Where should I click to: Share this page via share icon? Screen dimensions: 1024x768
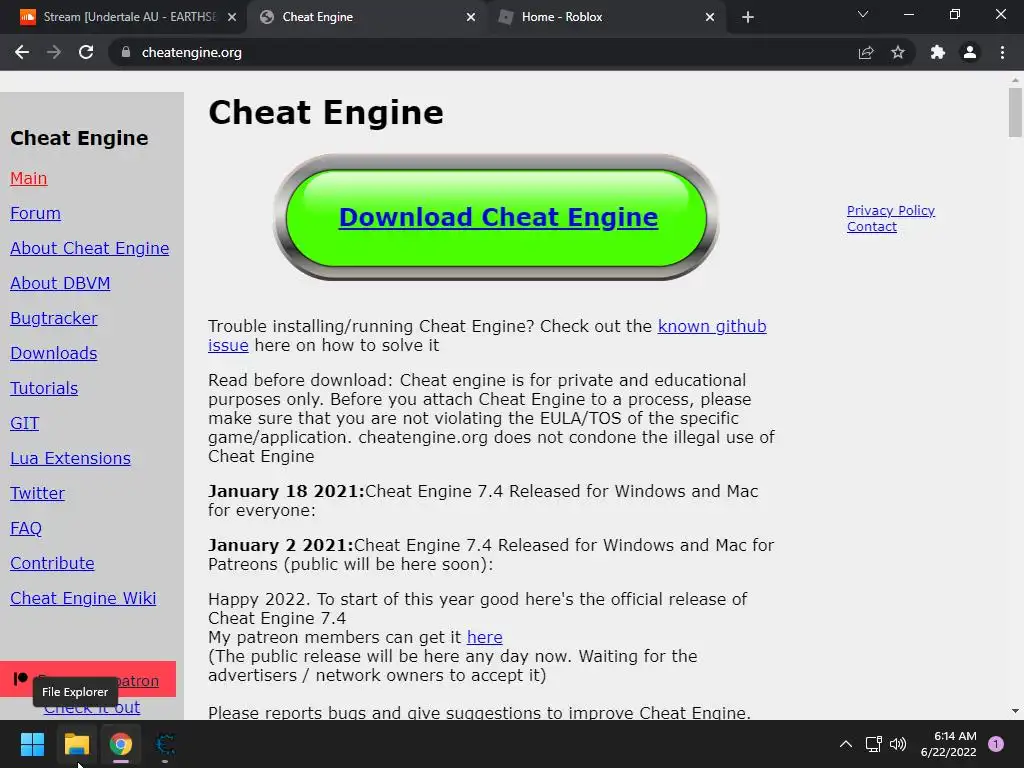(x=866, y=52)
